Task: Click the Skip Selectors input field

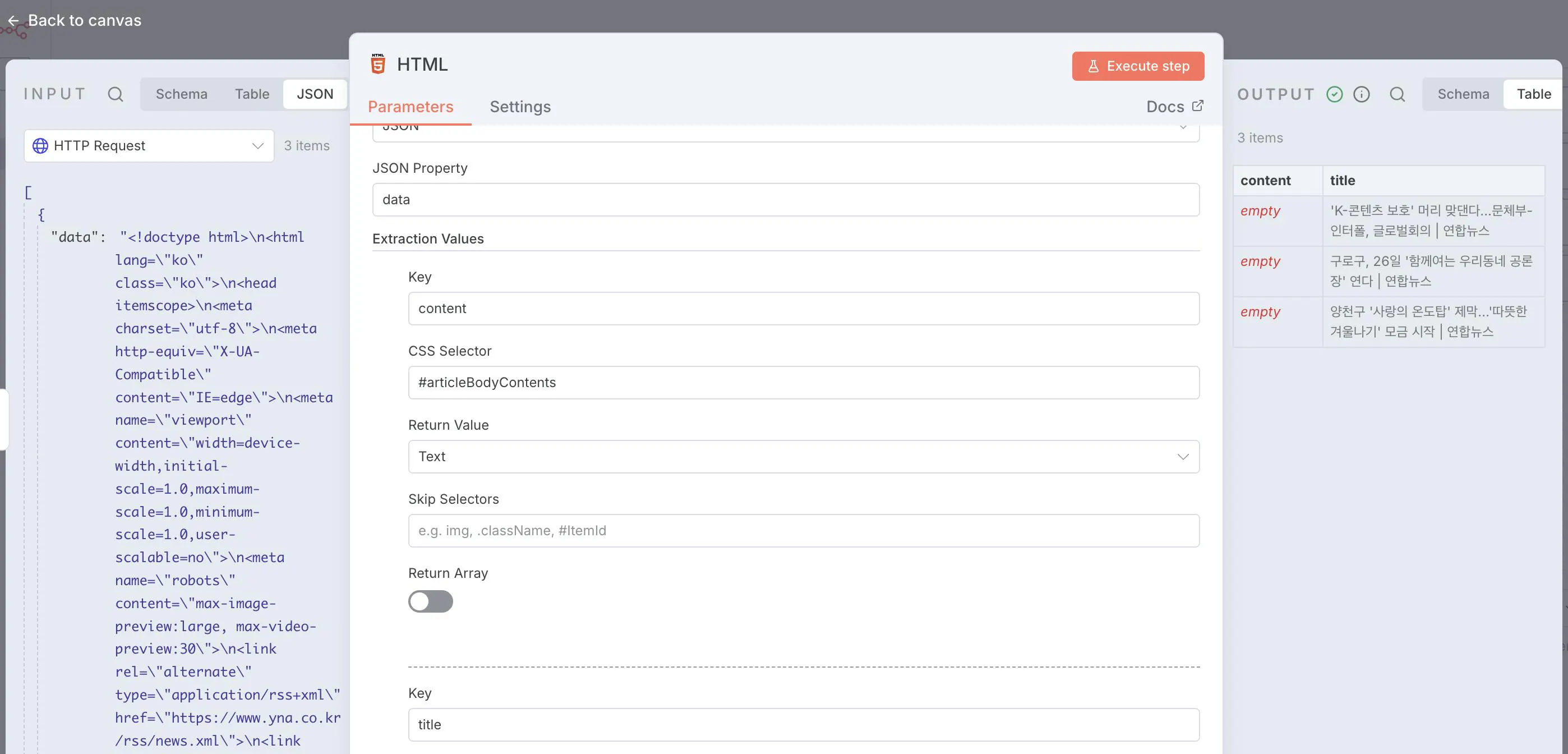Action: click(804, 531)
